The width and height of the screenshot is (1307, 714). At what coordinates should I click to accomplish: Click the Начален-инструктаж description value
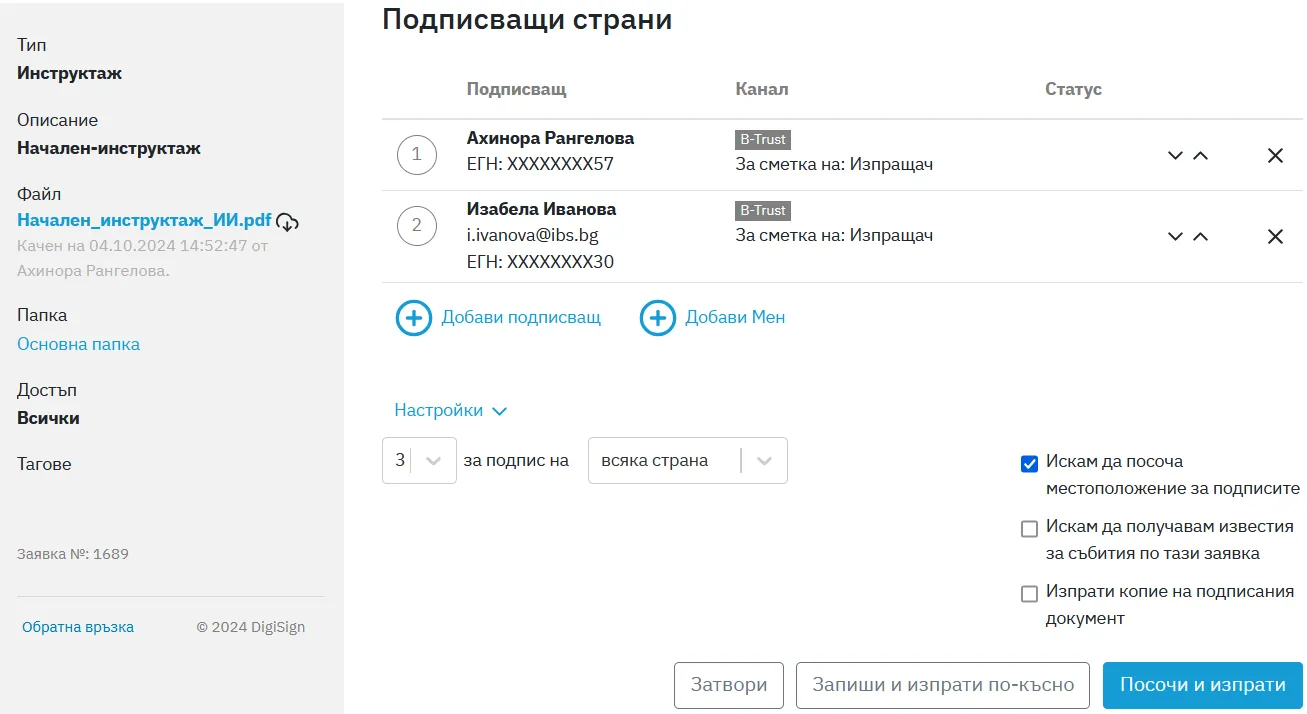click(x=109, y=148)
